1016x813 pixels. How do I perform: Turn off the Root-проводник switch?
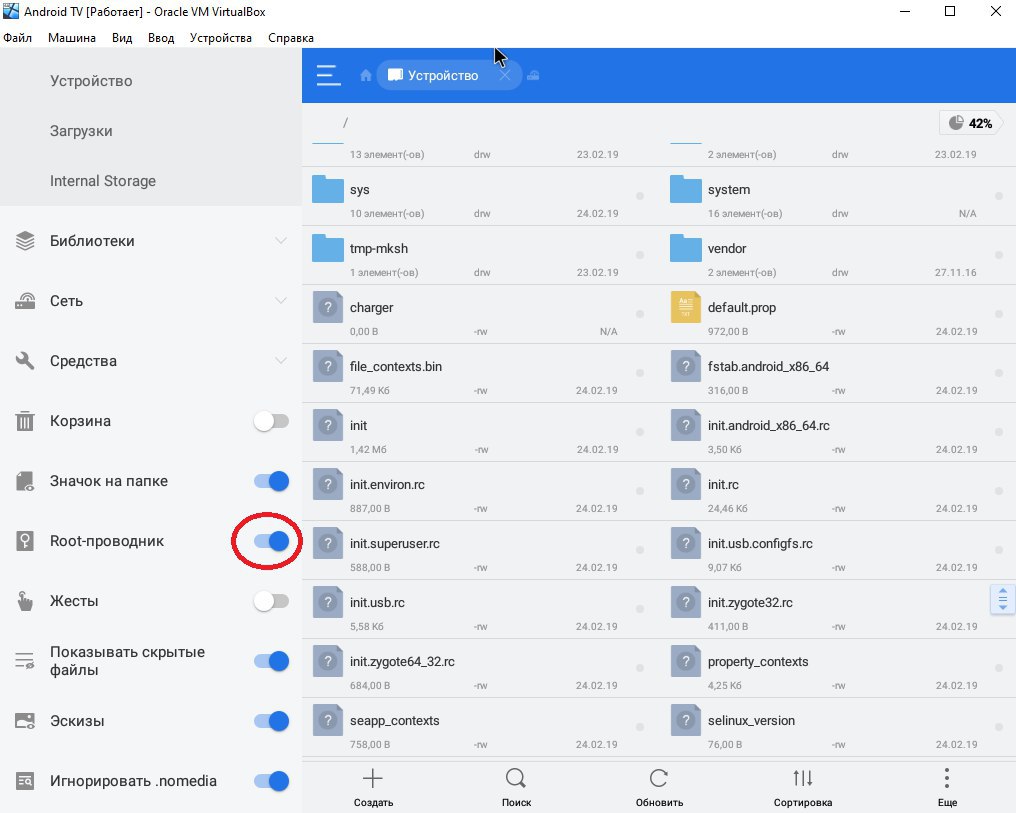[271, 541]
